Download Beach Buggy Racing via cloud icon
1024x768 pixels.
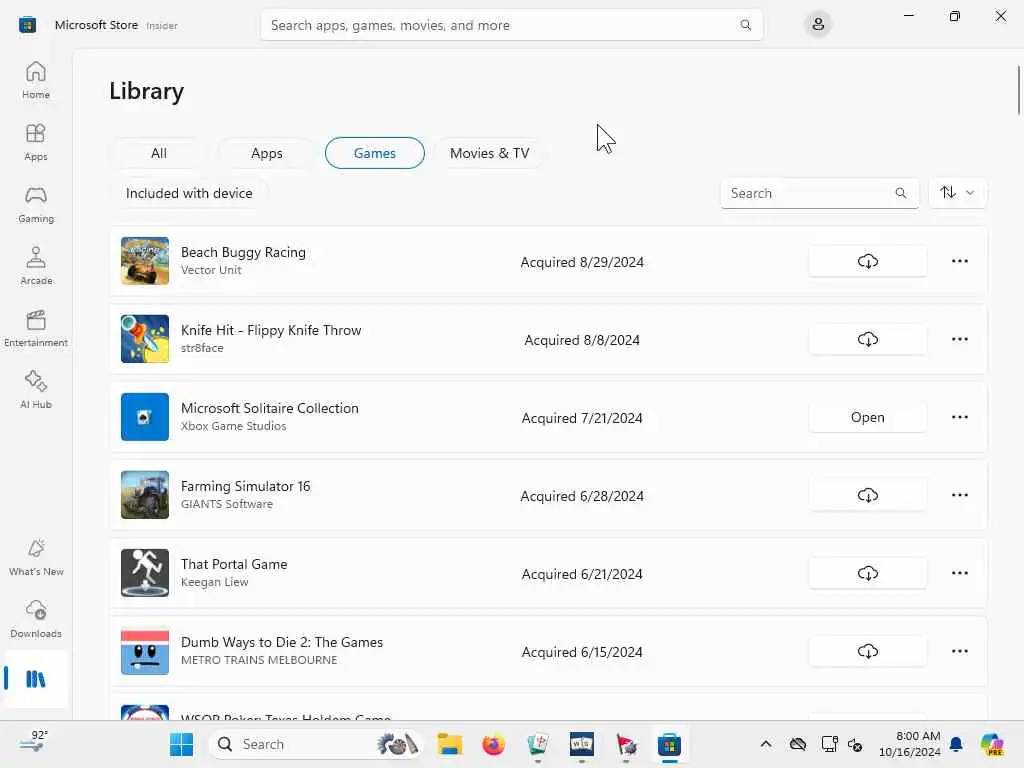[867, 261]
